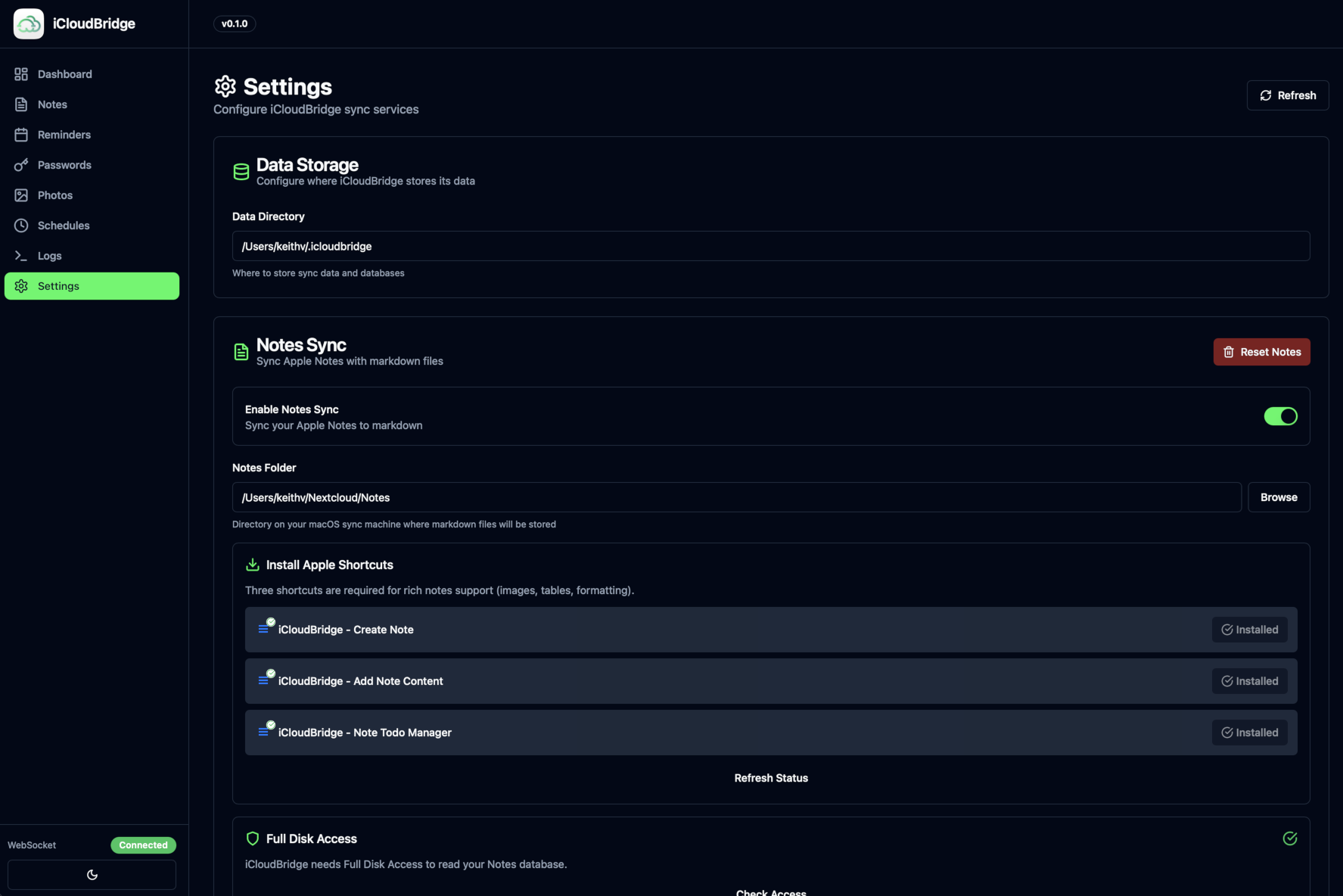1343x896 pixels.
Task: Click Browse next to Notes Folder
Action: pos(1278,497)
